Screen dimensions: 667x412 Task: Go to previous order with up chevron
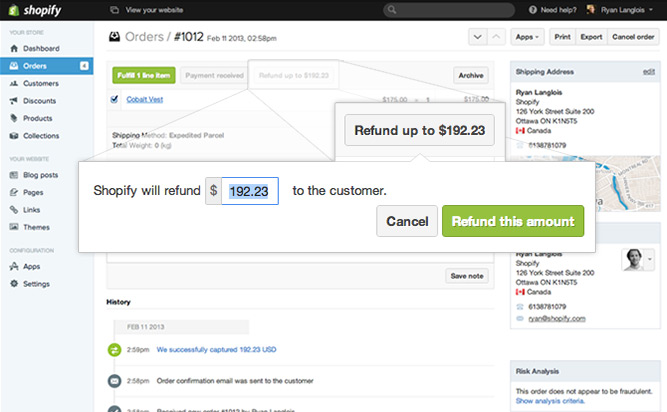(x=496, y=37)
